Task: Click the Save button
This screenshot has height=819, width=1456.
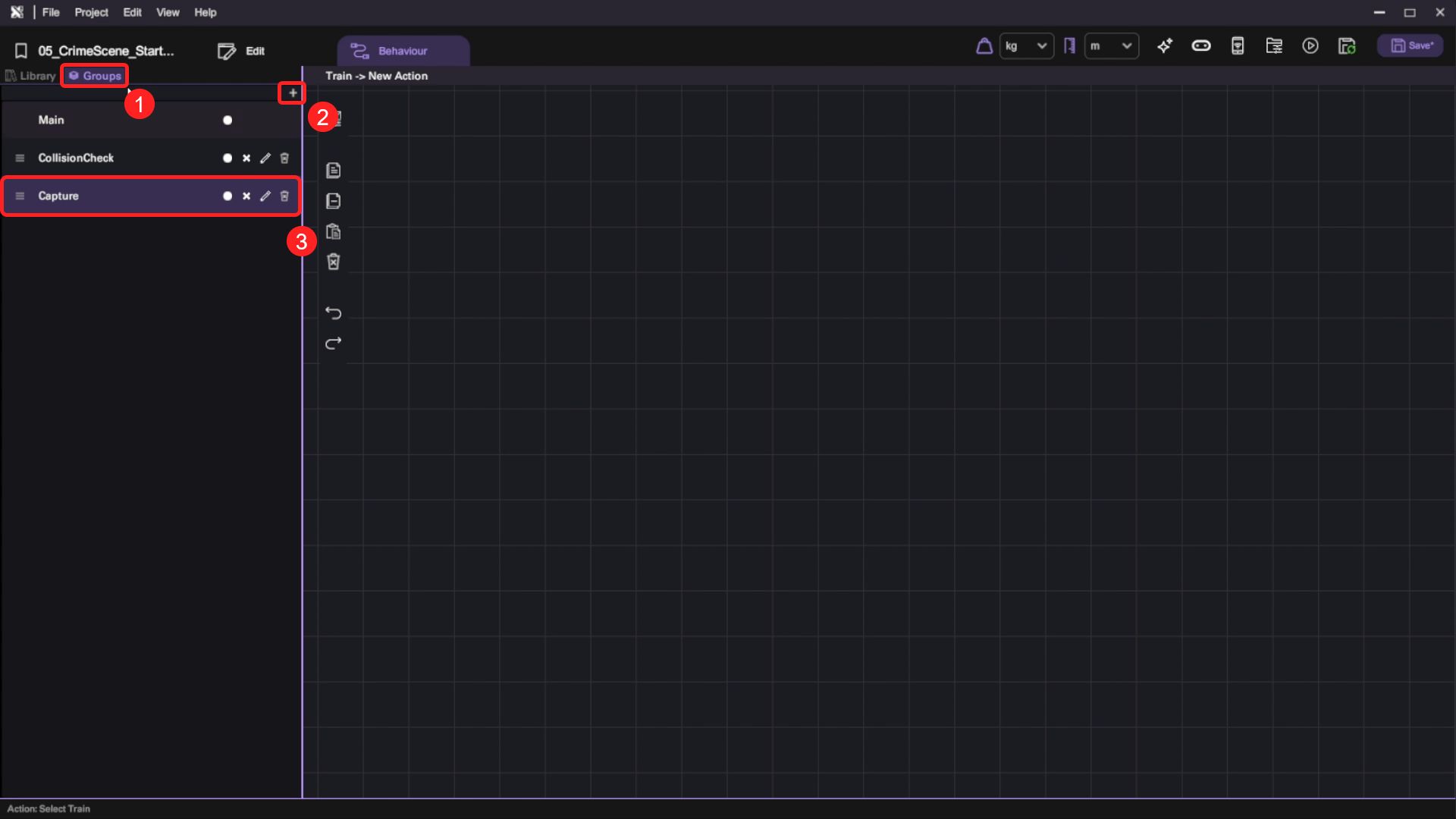Action: coord(1410,46)
